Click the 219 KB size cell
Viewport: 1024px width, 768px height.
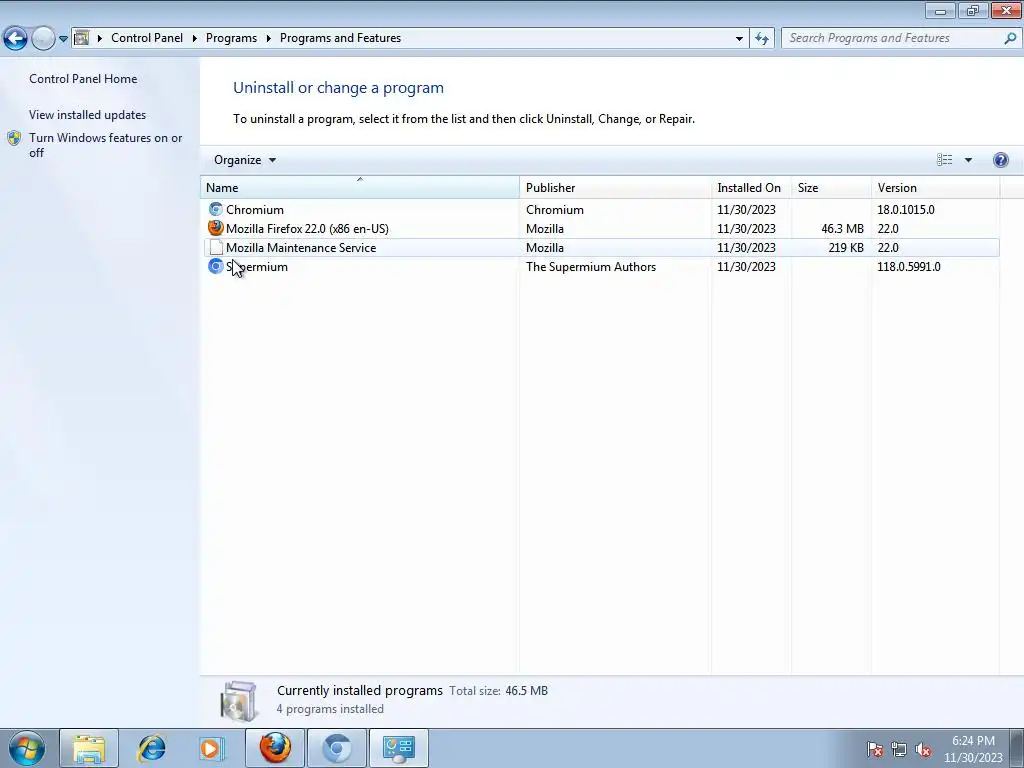click(x=846, y=248)
